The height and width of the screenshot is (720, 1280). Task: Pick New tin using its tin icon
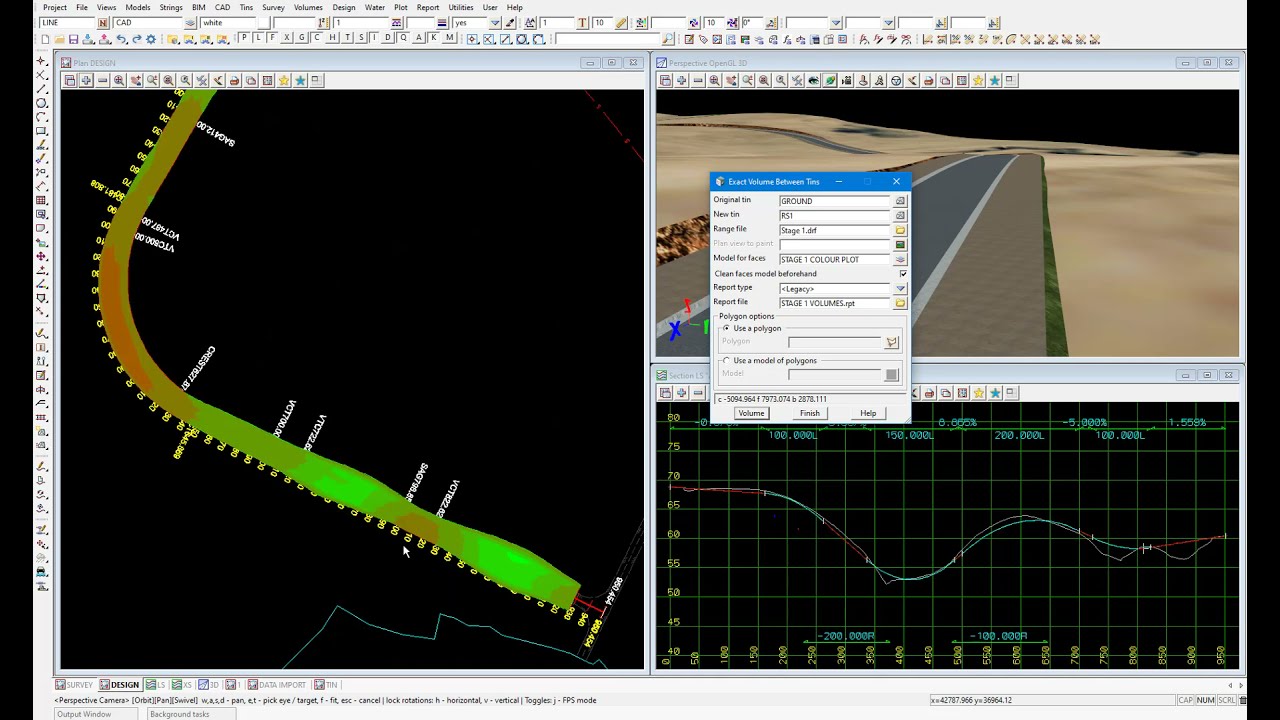(x=900, y=215)
